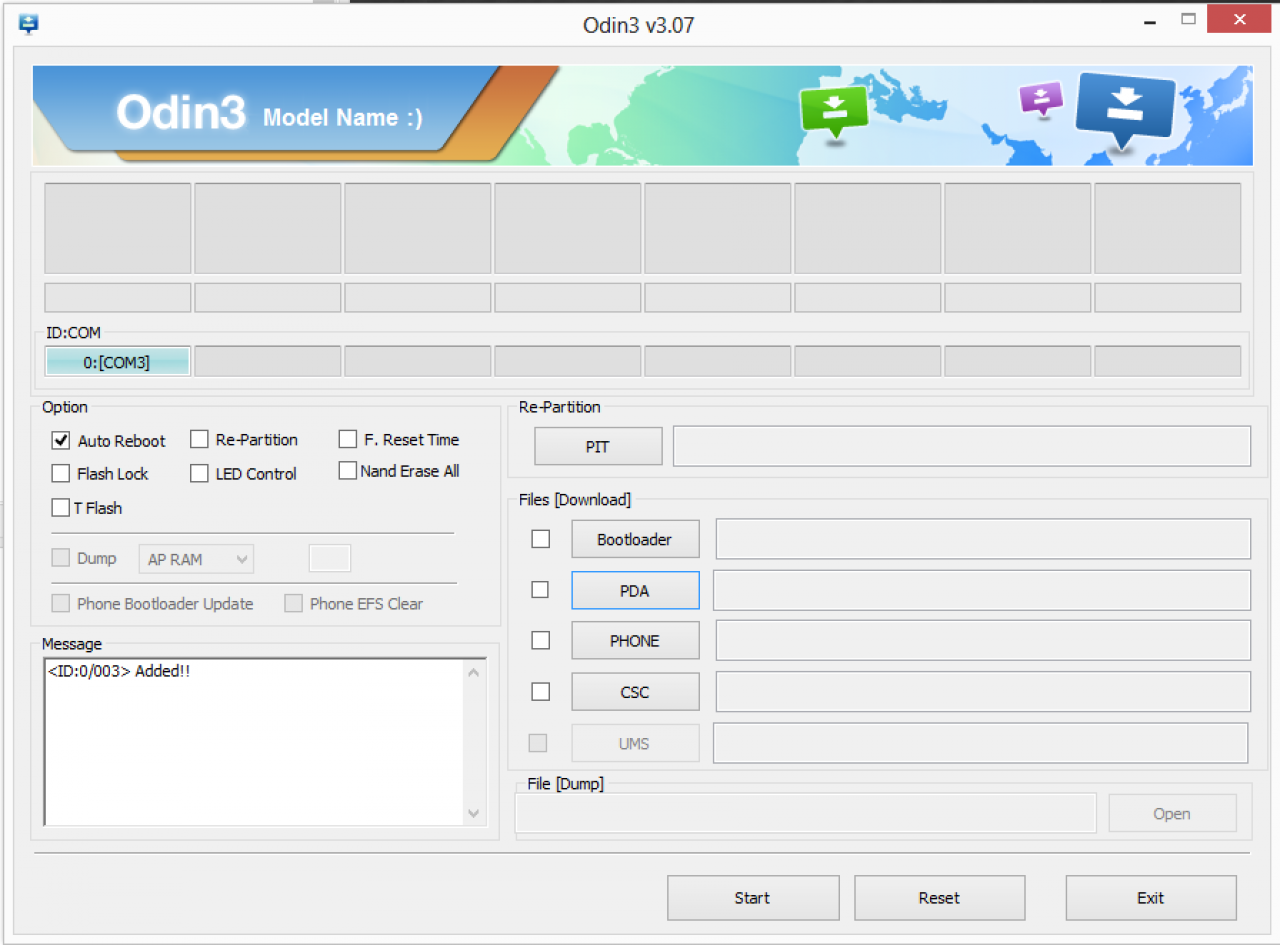
Task: Enable Nand Erase All checkbox
Action: 347,470
